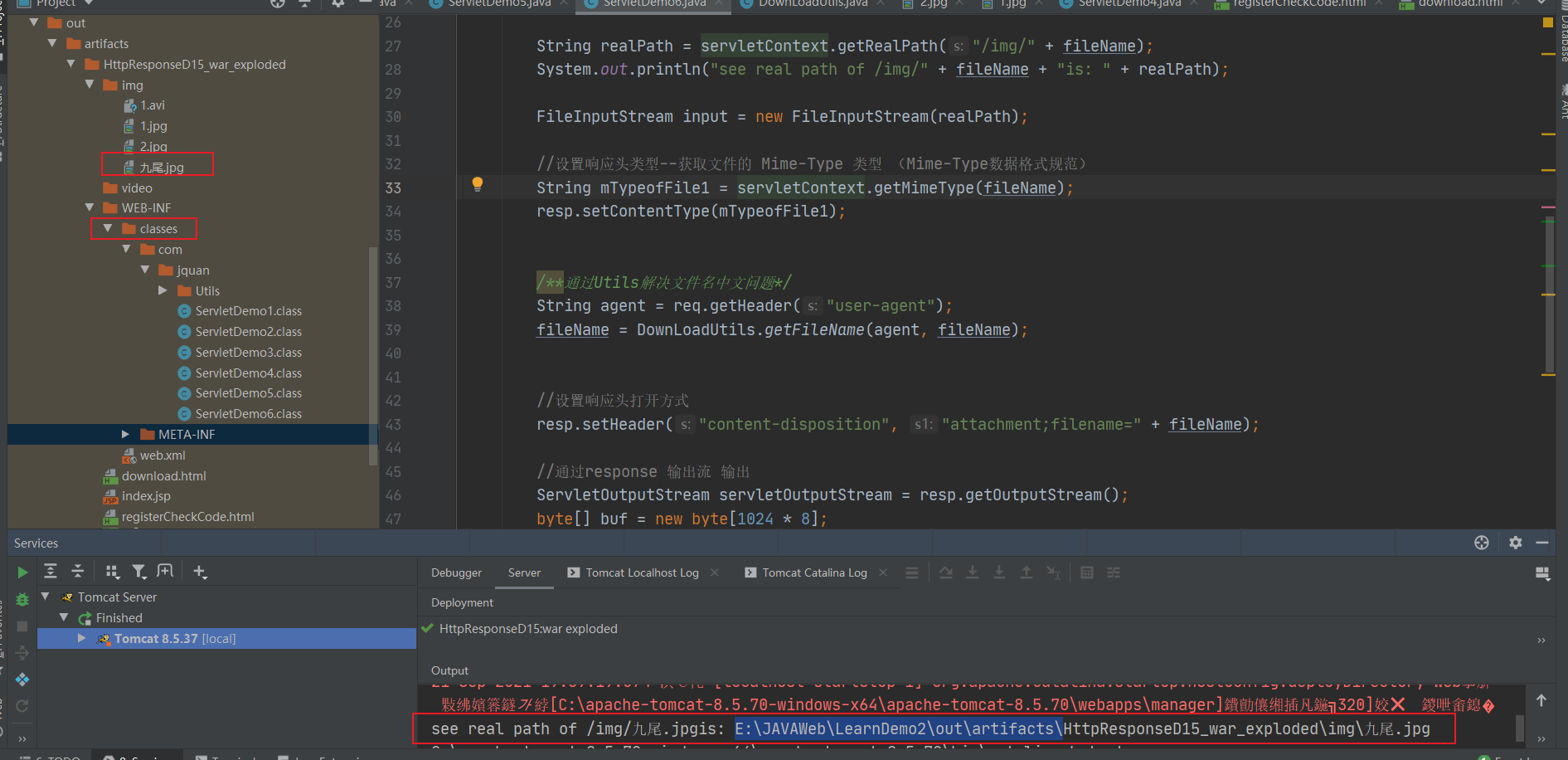
Task: Click the Collapse All icon in Services toolbar
Action: click(78, 572)
